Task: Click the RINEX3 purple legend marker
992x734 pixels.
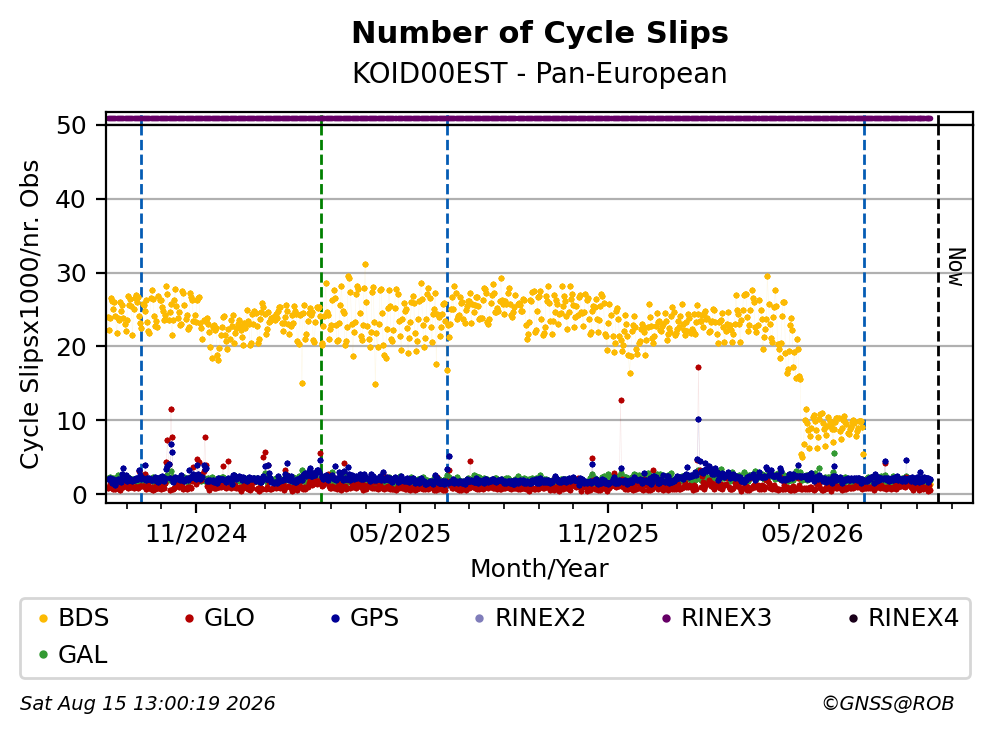Action: pyautogui.click(x=666, y=618)
